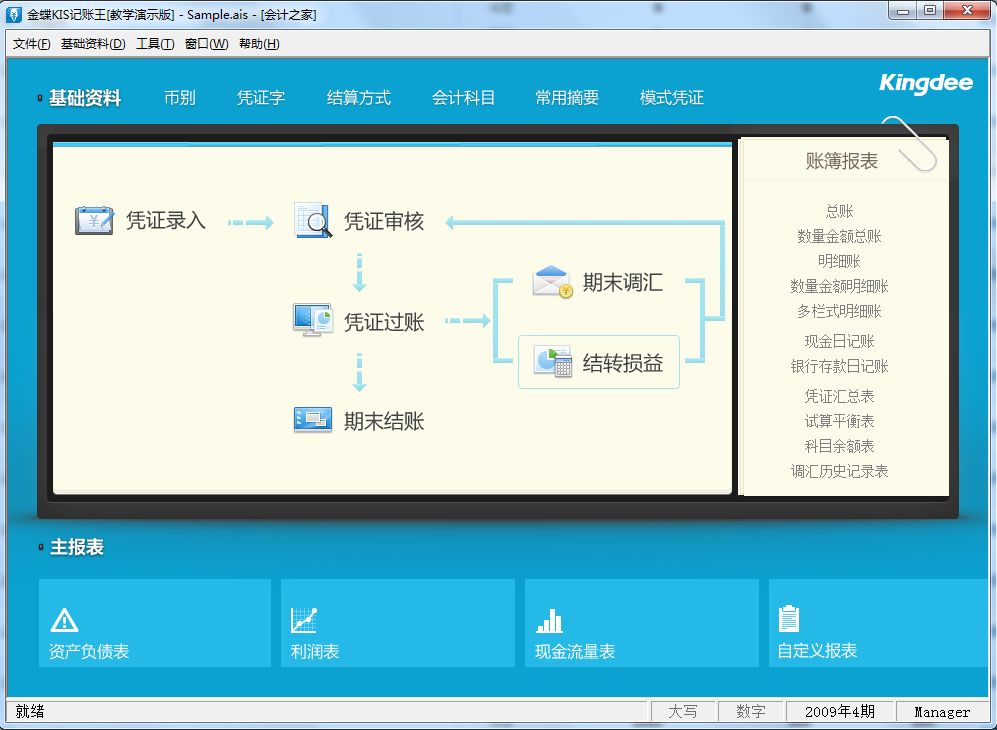Open 结转损益 calculator icon
Image resolution: width=997 pixels, height=730 pixels.
(552, 362)
